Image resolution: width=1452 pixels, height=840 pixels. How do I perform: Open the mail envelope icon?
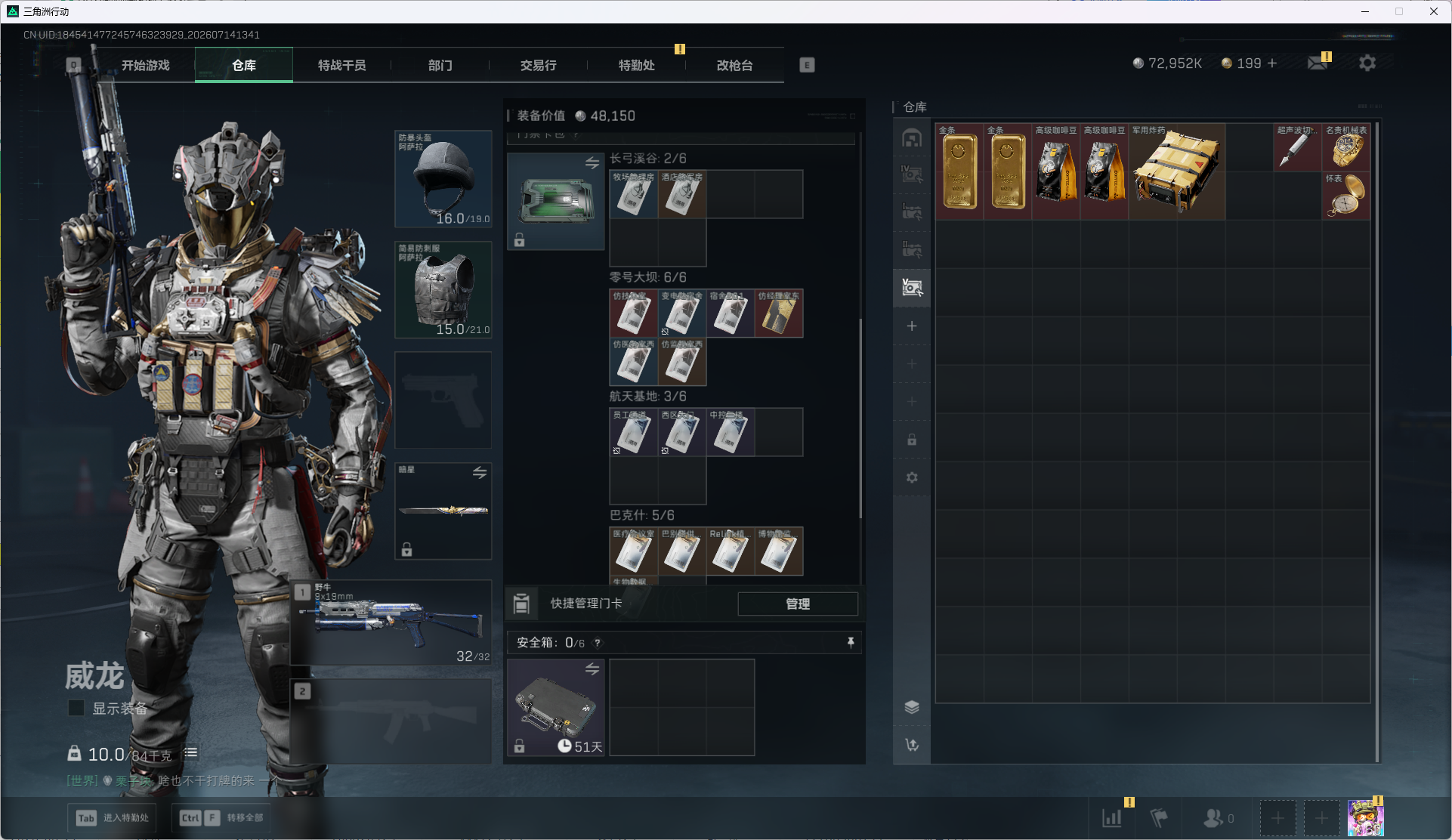tap(1318, 63)
